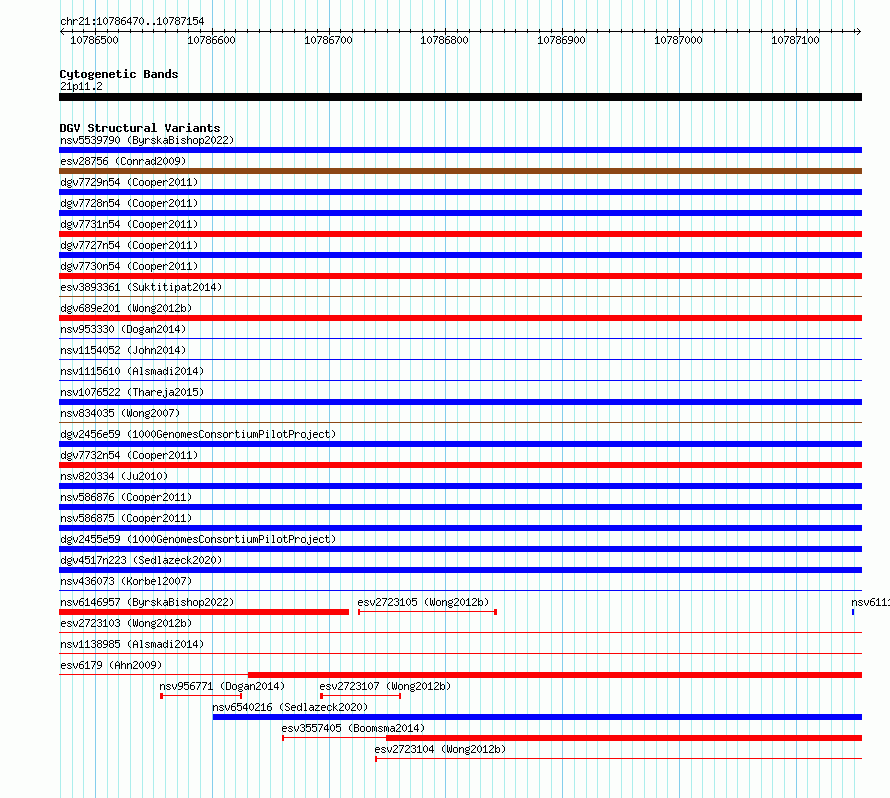Click ruler position 10787100
Viewport: 890px width, 798px height.
(x=795, y=40)
